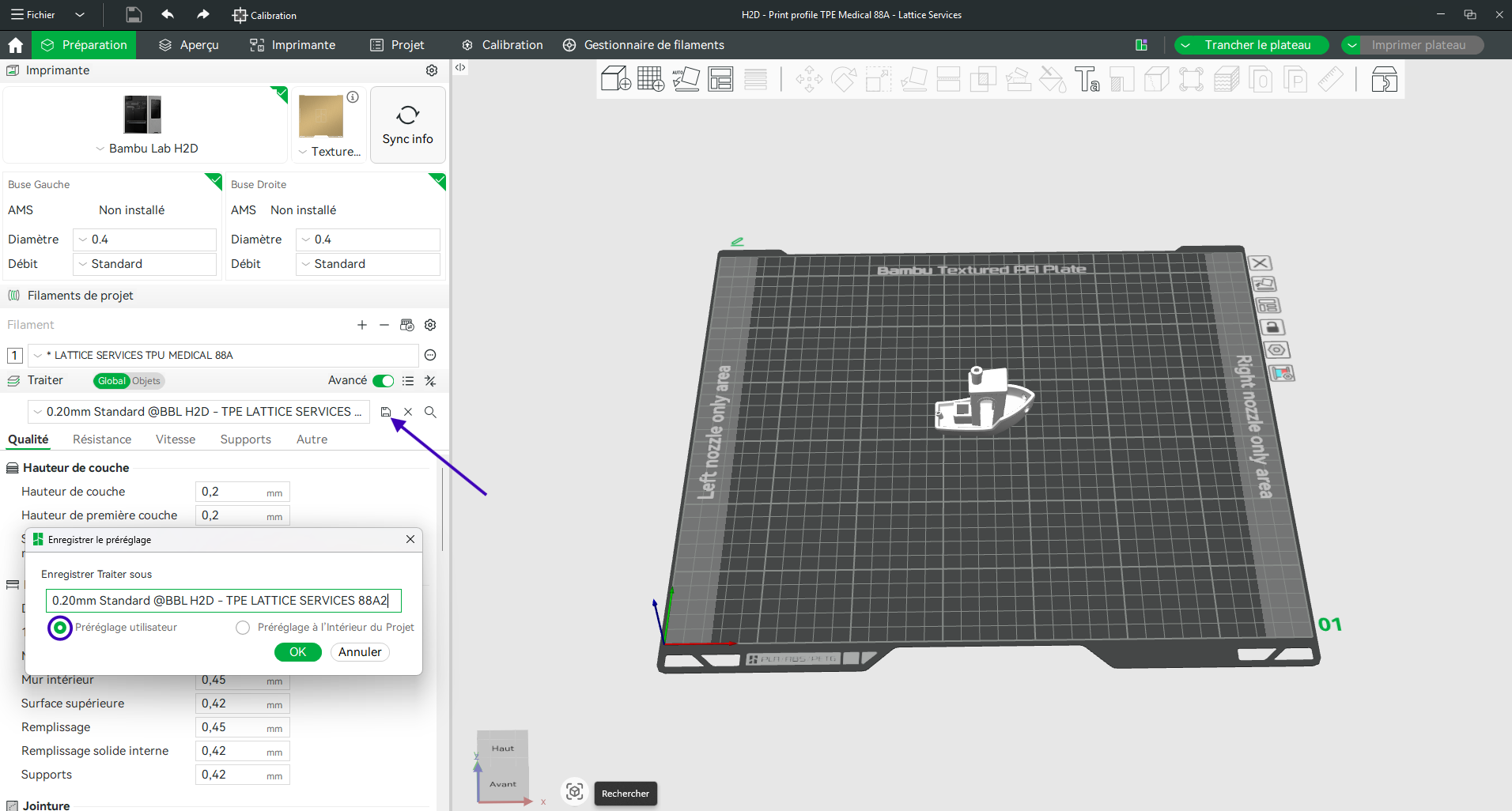Expand Trancher le plateau options arrow

coord(1185,45)
